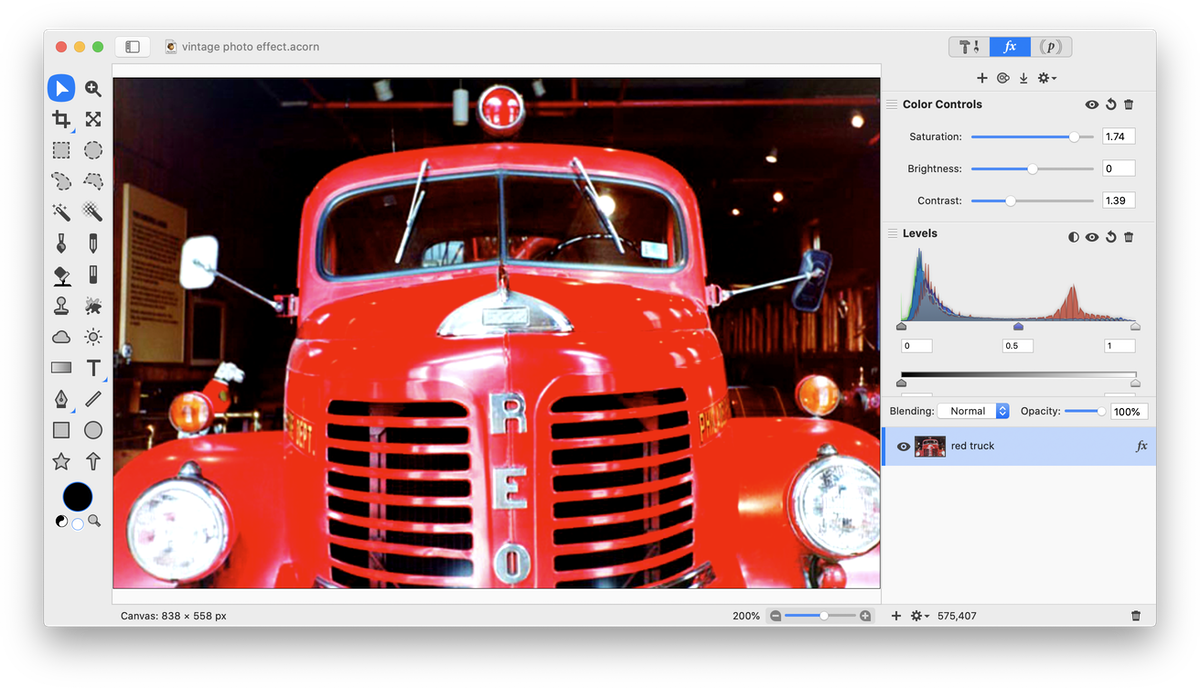Screen dimensions: 1200x688
Task: Select the Paint Bucket fill tool
Action: coord(61,274)
